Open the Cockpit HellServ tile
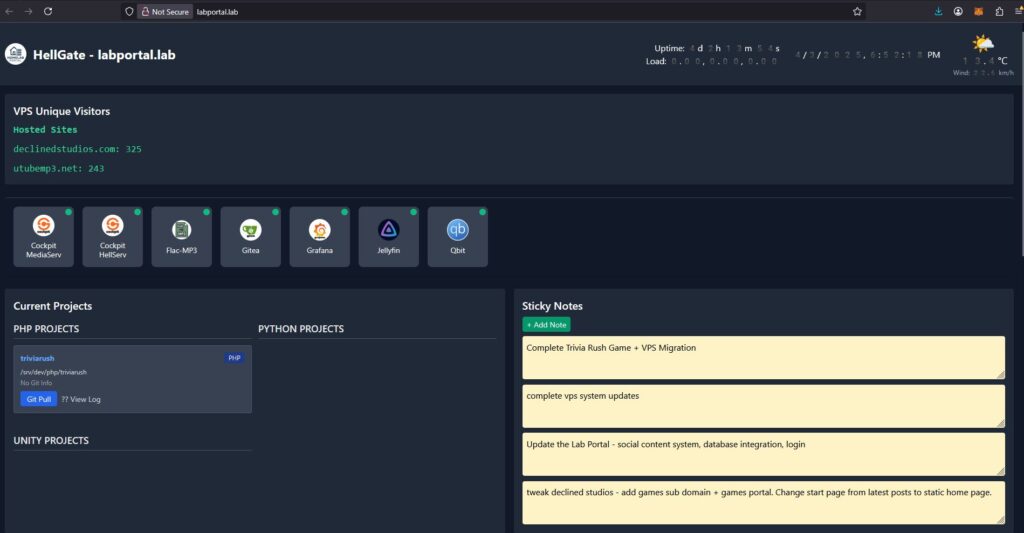Screen dimensions: 1024x533 [x=112, y=236]
